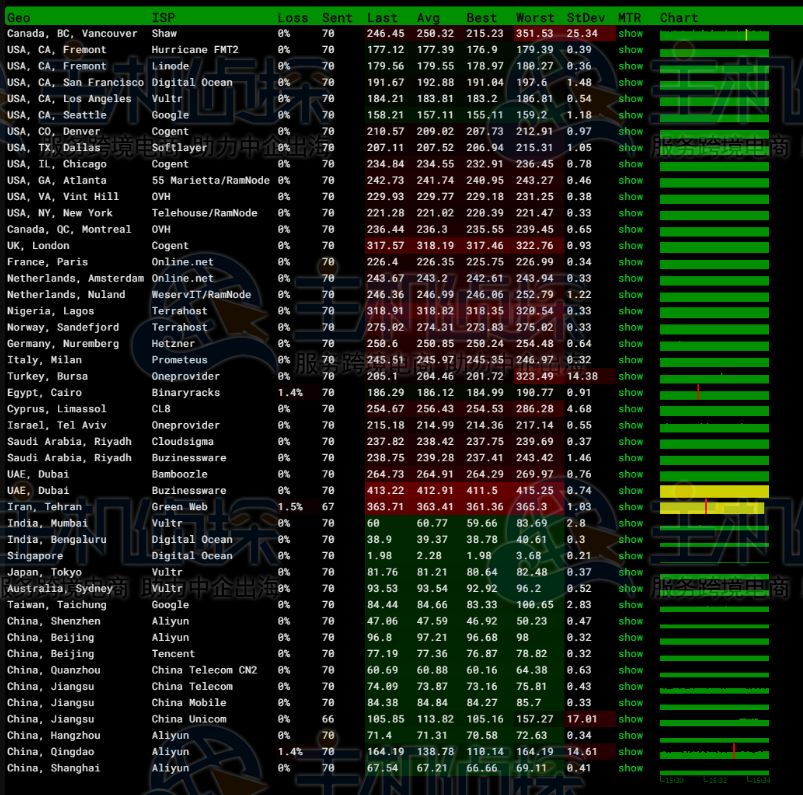Image resolution: width=803 pixels, height=795 pixels.
Task: Open show link for China Unicom Jiangsu
Action: tap(630, 719)
